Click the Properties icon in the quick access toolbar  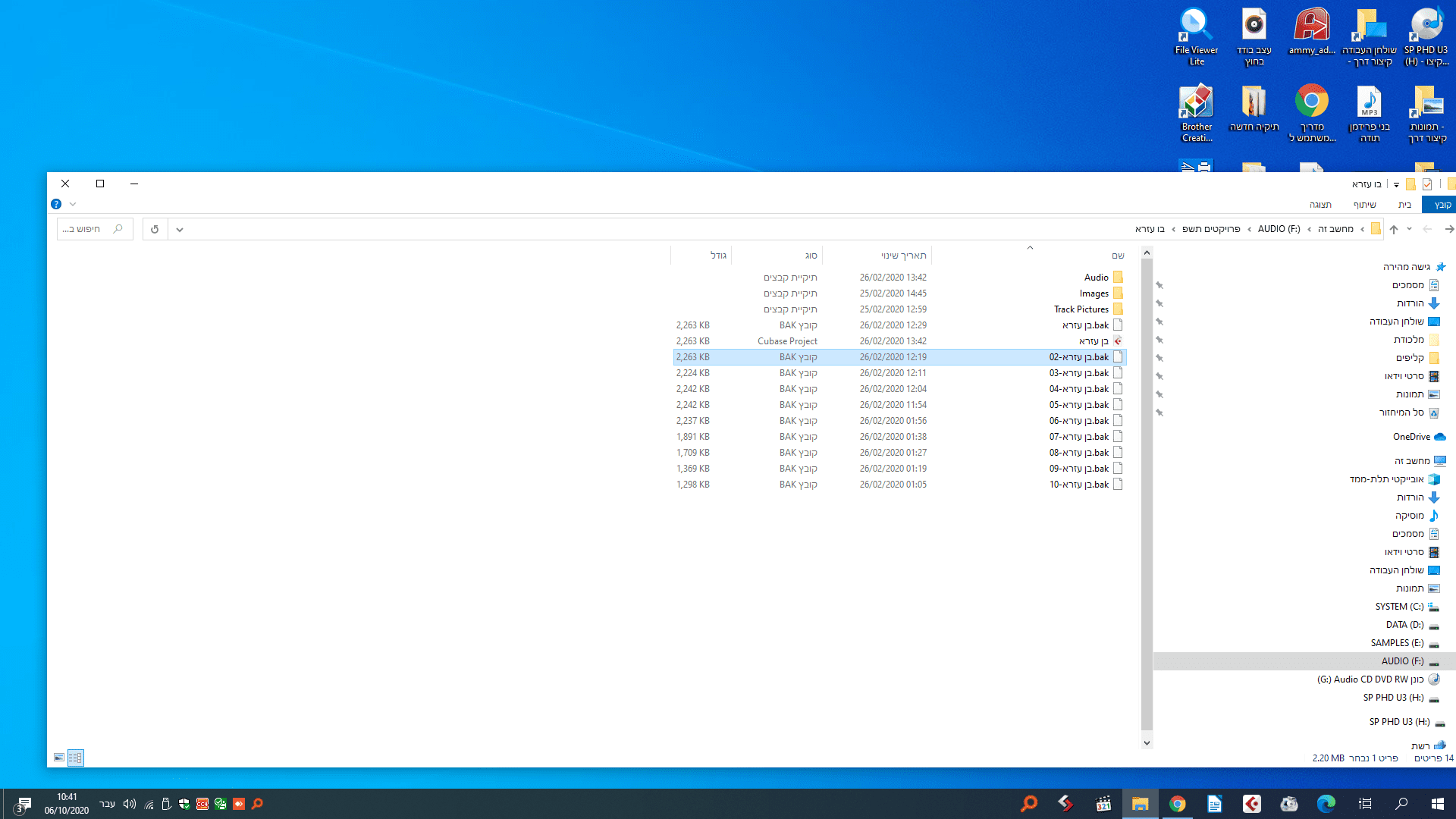coord(1427,184)
